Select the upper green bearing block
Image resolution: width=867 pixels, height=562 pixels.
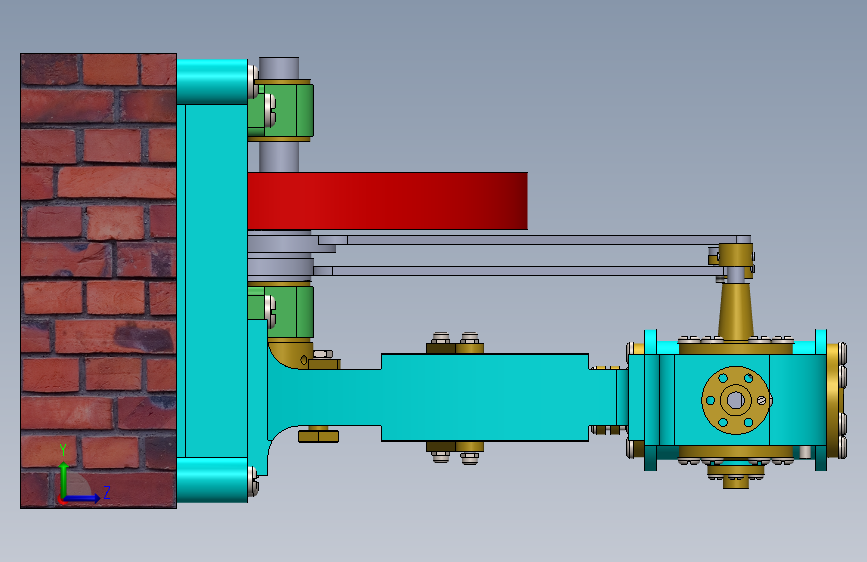[280, 110]
